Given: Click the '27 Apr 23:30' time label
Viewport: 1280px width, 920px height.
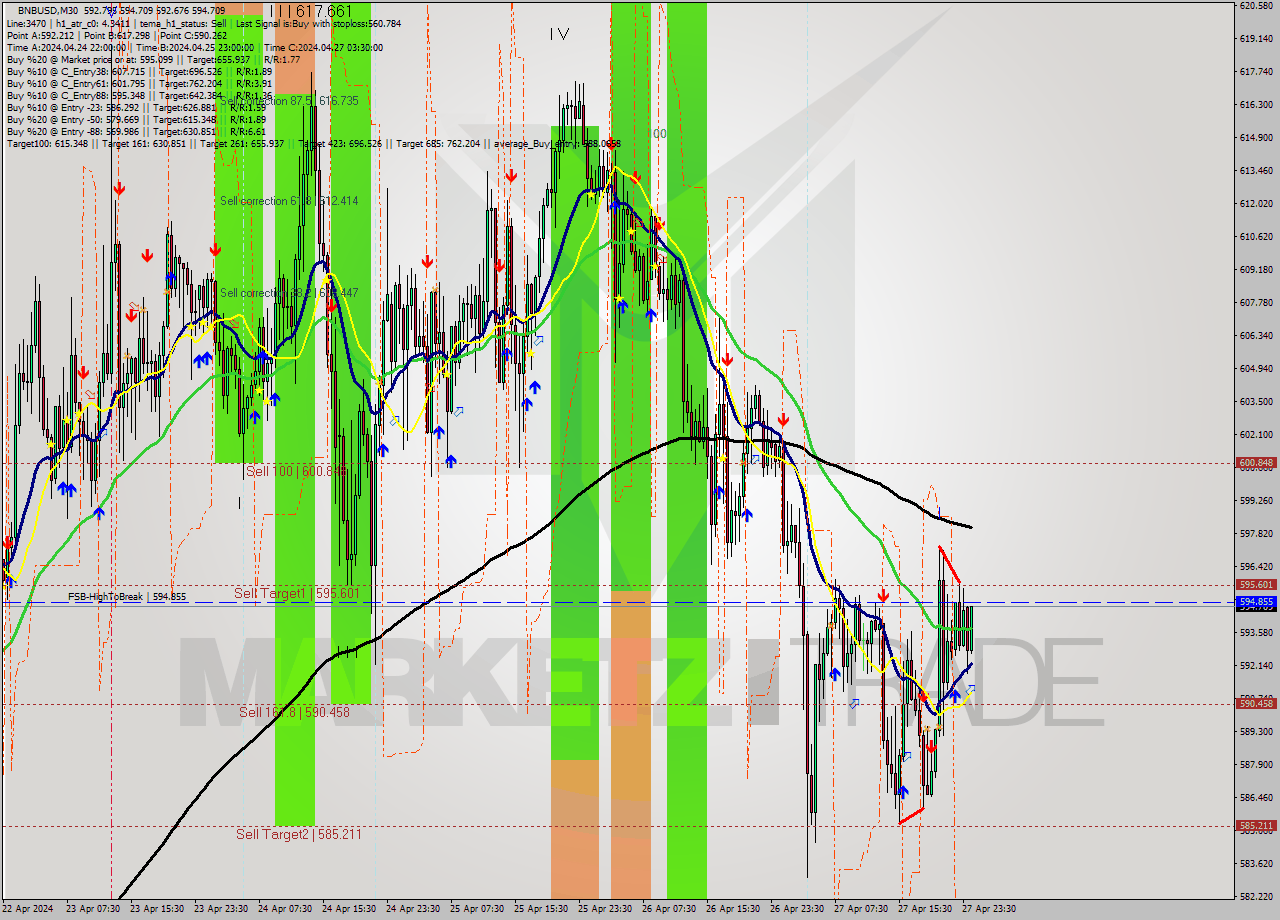Looking at the screenshot, I should (989, 909).
